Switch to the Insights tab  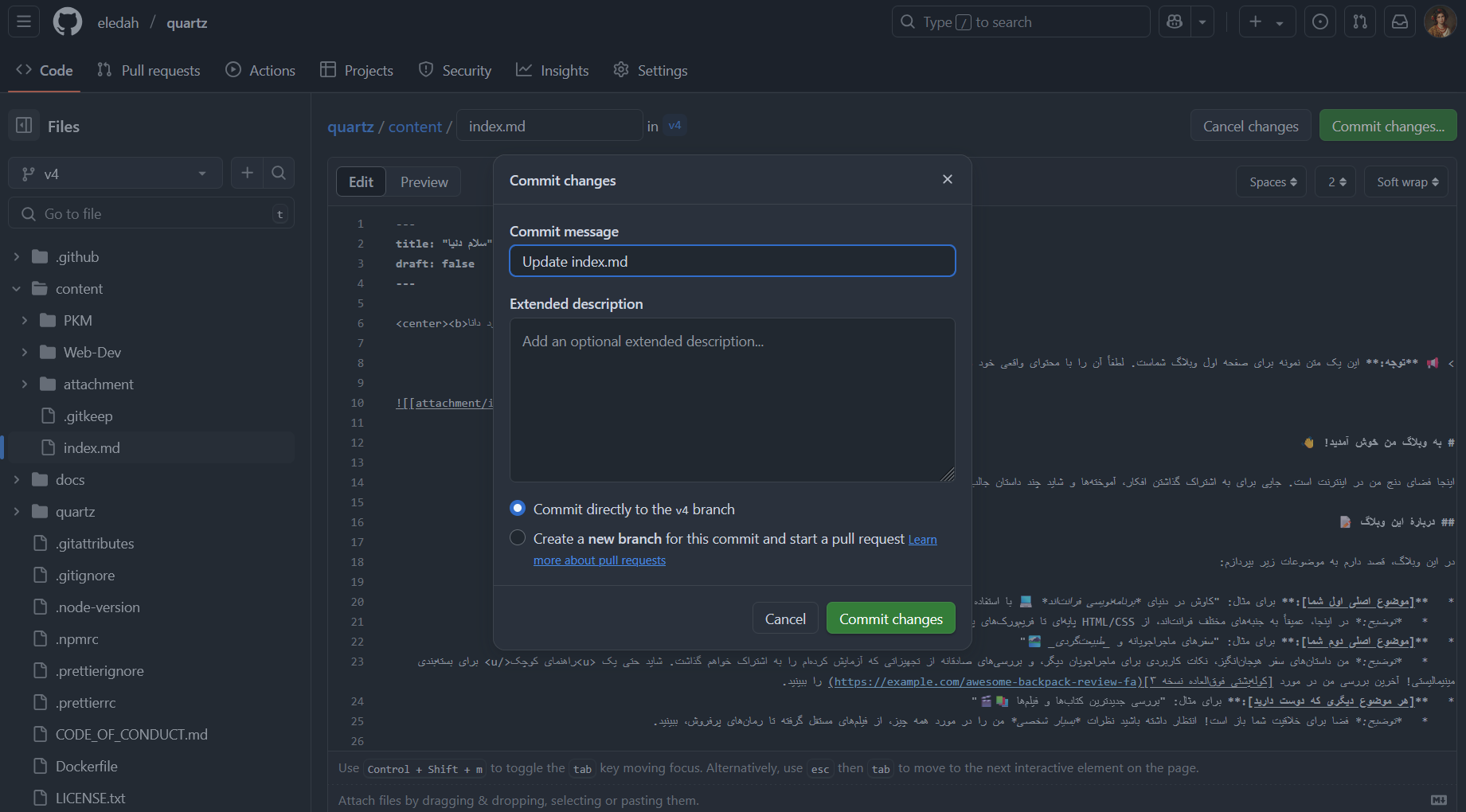pyautogui.click(x=553, y=70)
